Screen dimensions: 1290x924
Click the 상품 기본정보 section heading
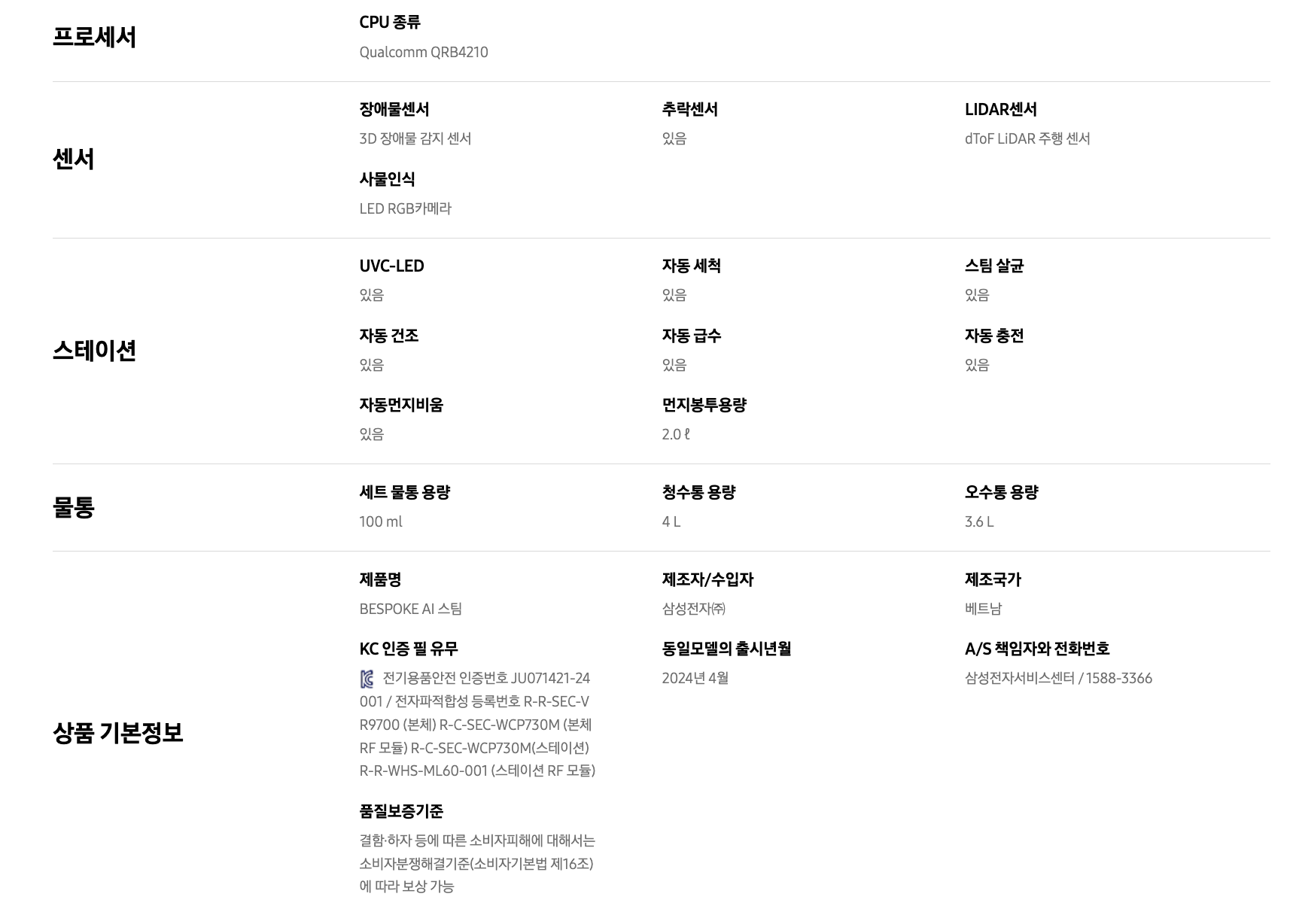[x=117, y=732]
